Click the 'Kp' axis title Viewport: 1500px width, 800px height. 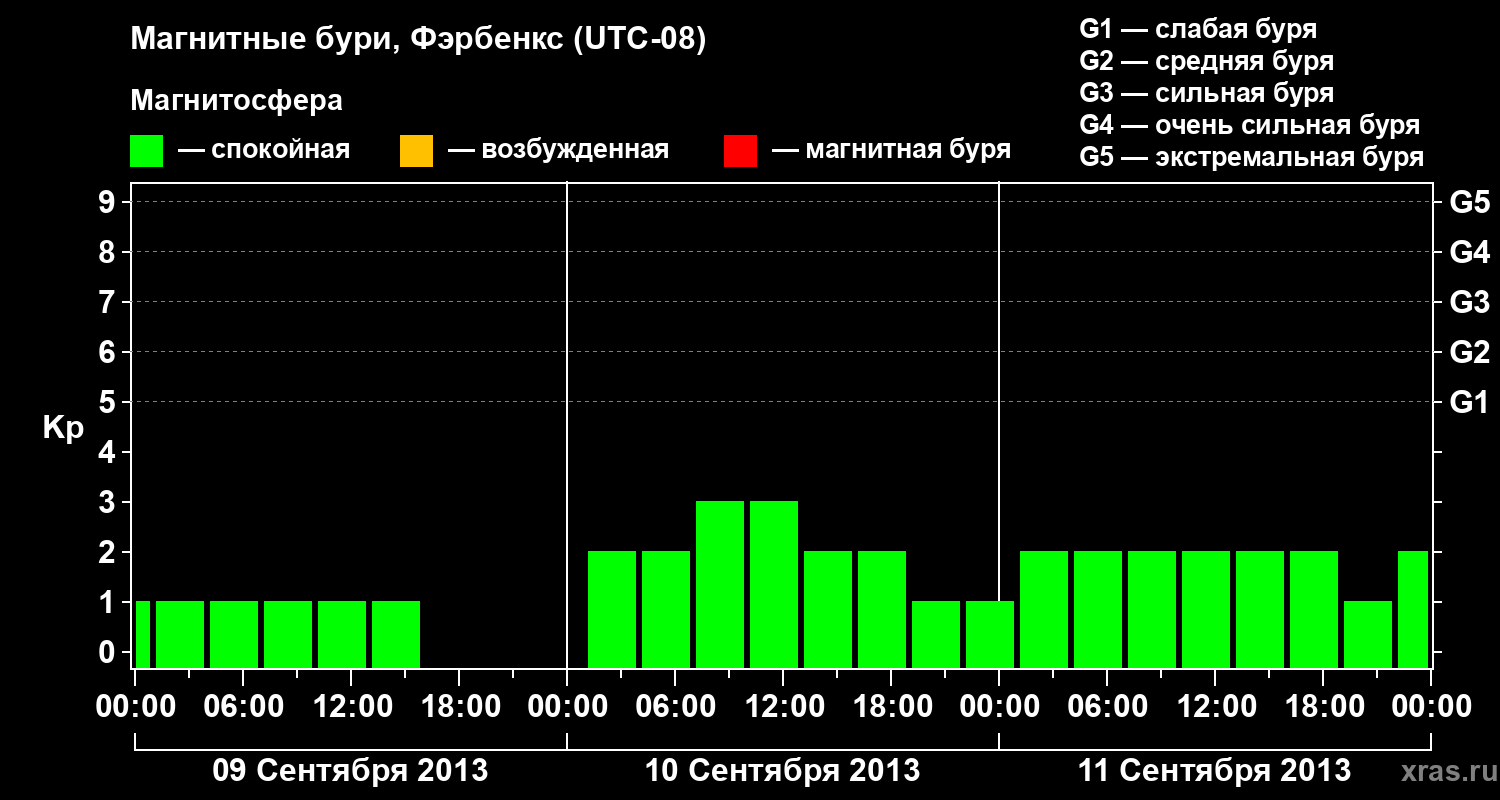coord(64,427)
